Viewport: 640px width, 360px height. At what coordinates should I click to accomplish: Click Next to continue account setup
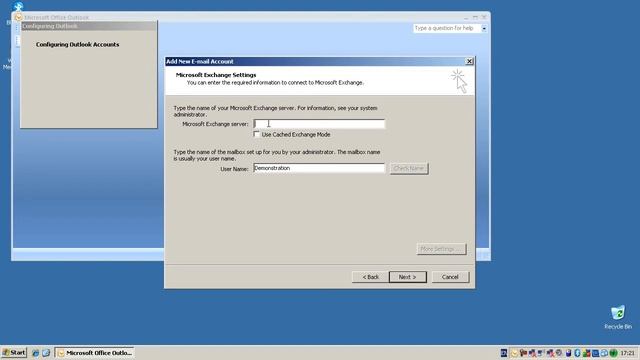pyautogui.click(x=408, y=277)
